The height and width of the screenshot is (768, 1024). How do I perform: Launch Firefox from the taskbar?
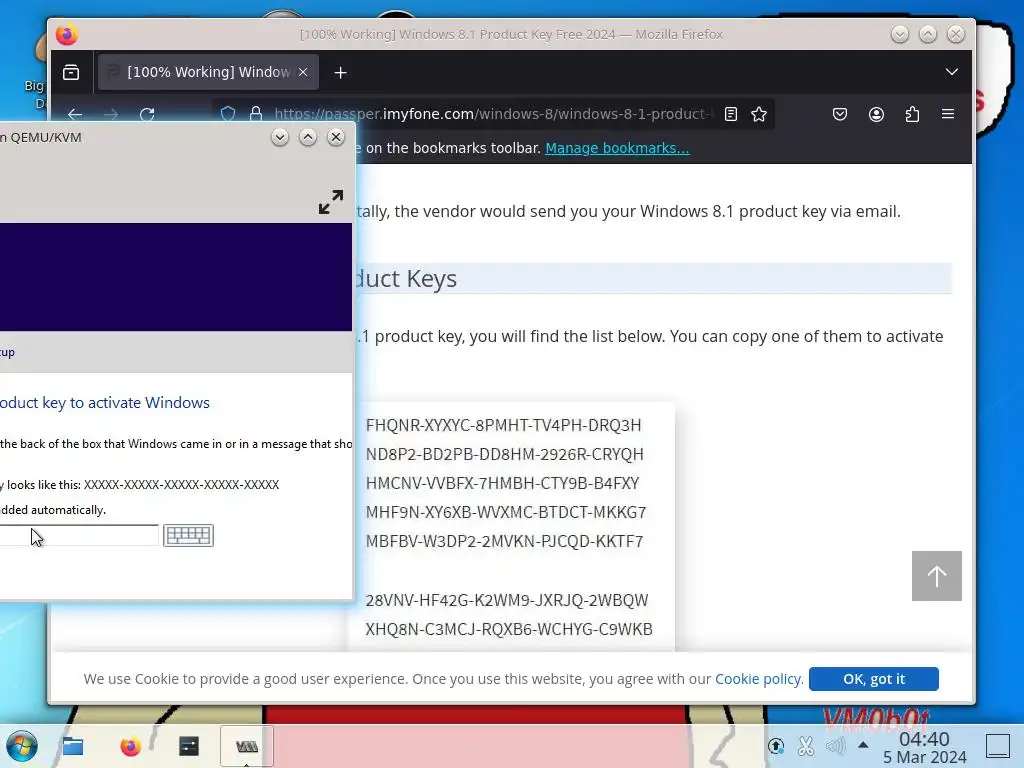tap(131, 746)
